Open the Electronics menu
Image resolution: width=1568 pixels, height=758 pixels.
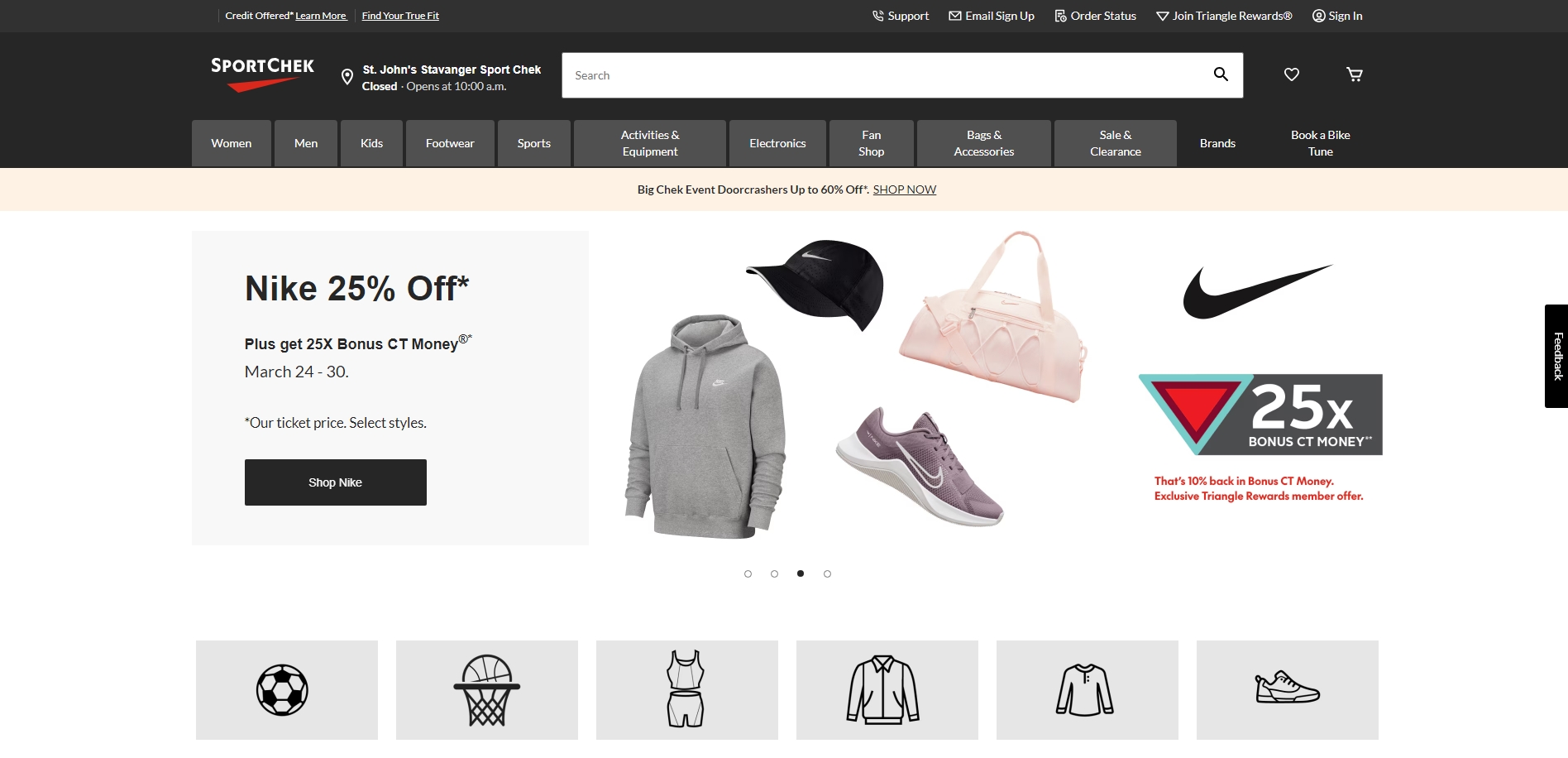(777, 143)
